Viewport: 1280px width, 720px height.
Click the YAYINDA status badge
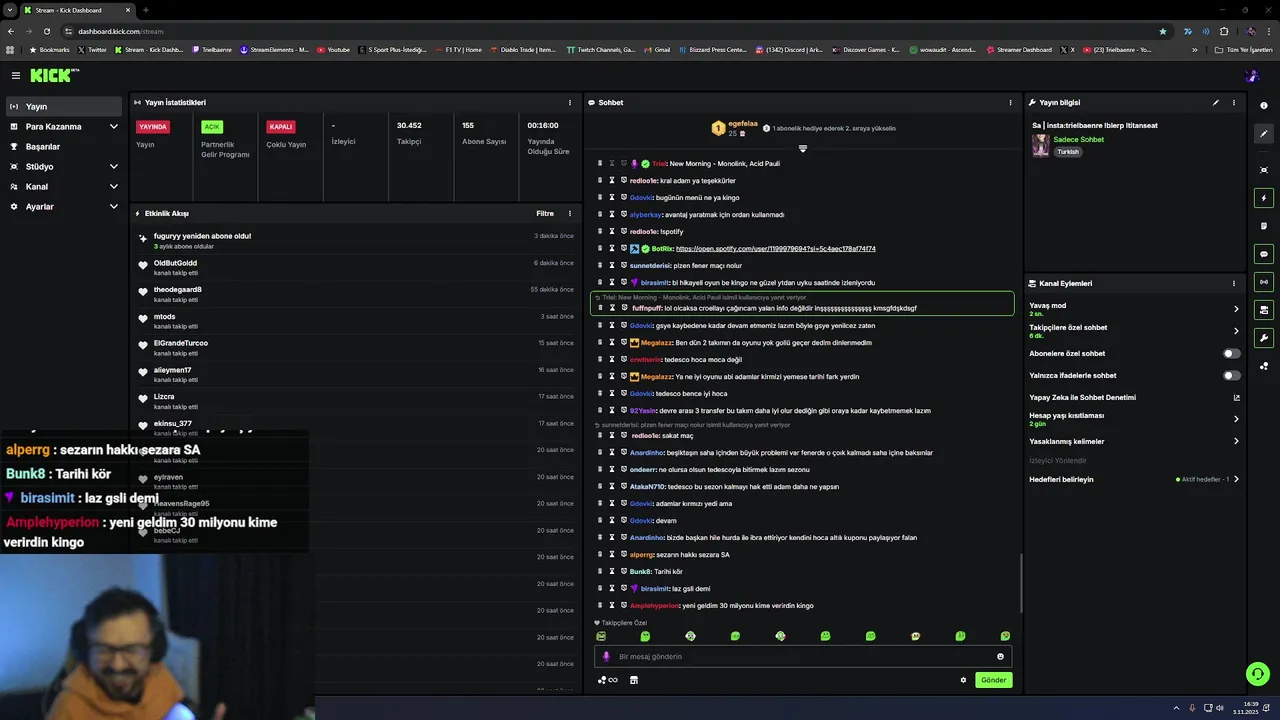click(x=153, y=127)
